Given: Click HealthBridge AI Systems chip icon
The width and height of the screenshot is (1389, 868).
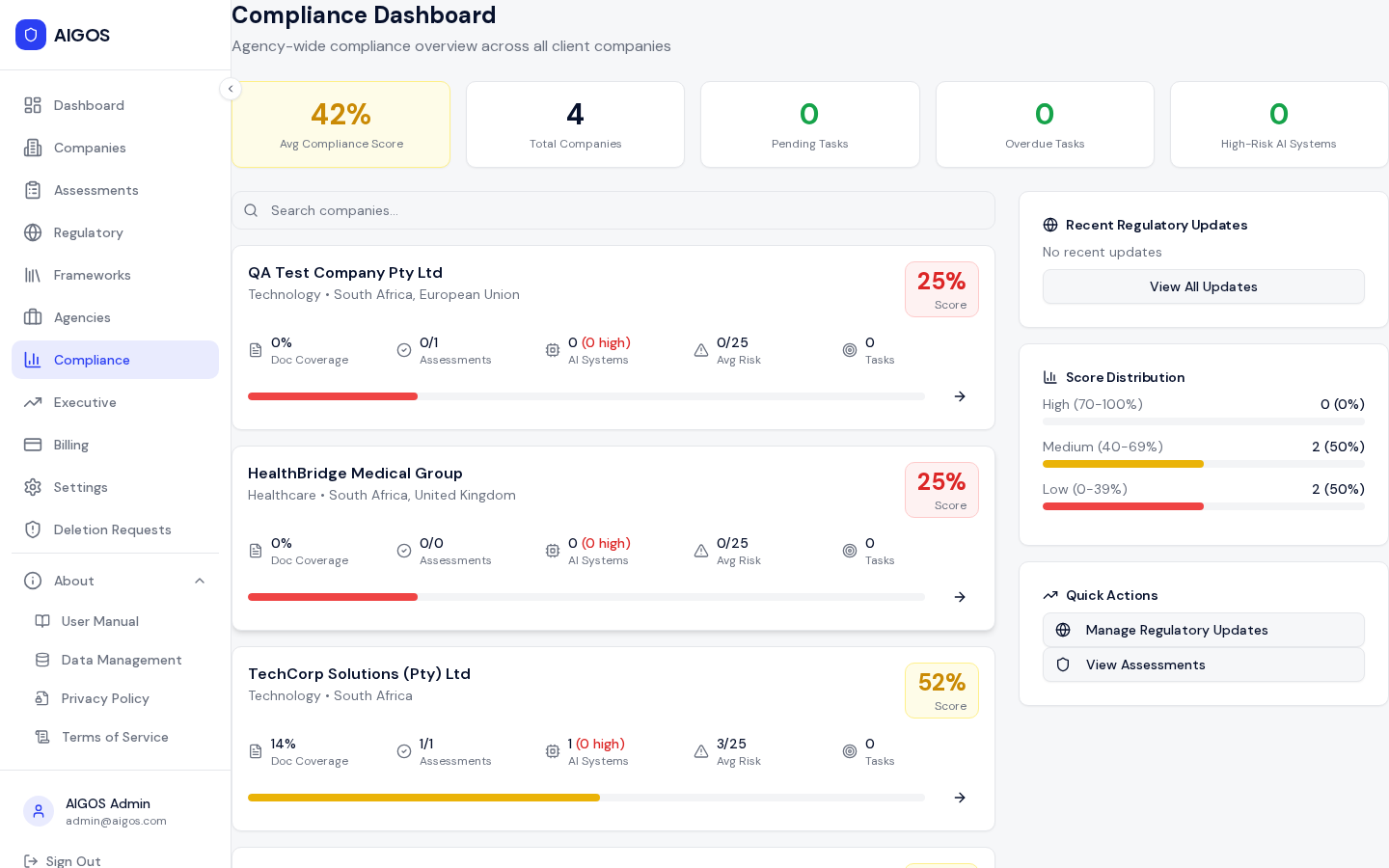Looking at the screenshot, I should [x=553, y=551].
